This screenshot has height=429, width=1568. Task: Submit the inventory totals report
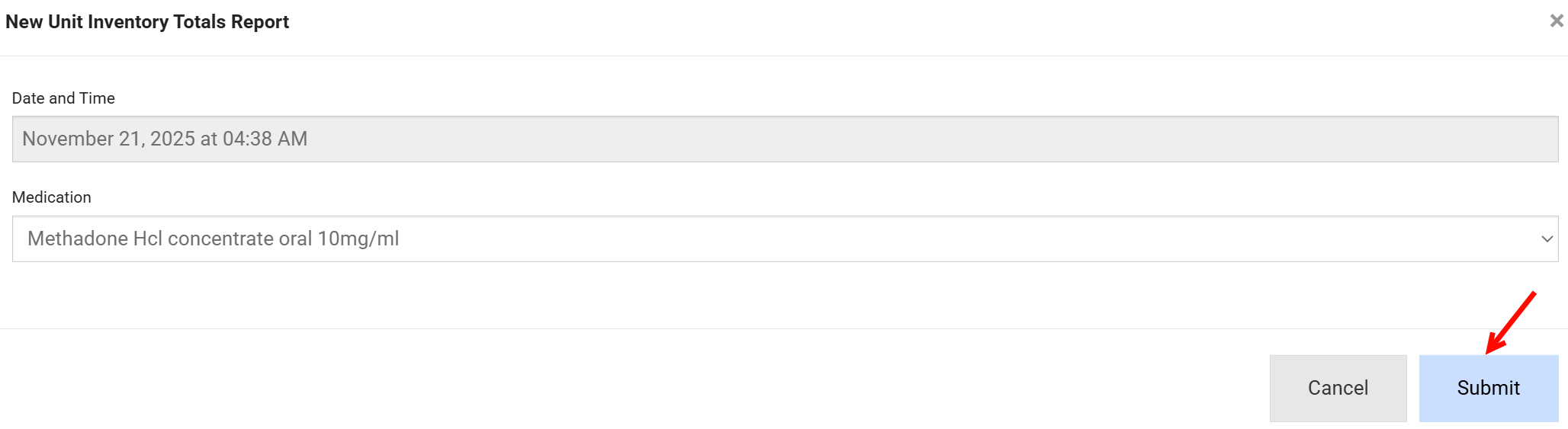click(1488, 388)
